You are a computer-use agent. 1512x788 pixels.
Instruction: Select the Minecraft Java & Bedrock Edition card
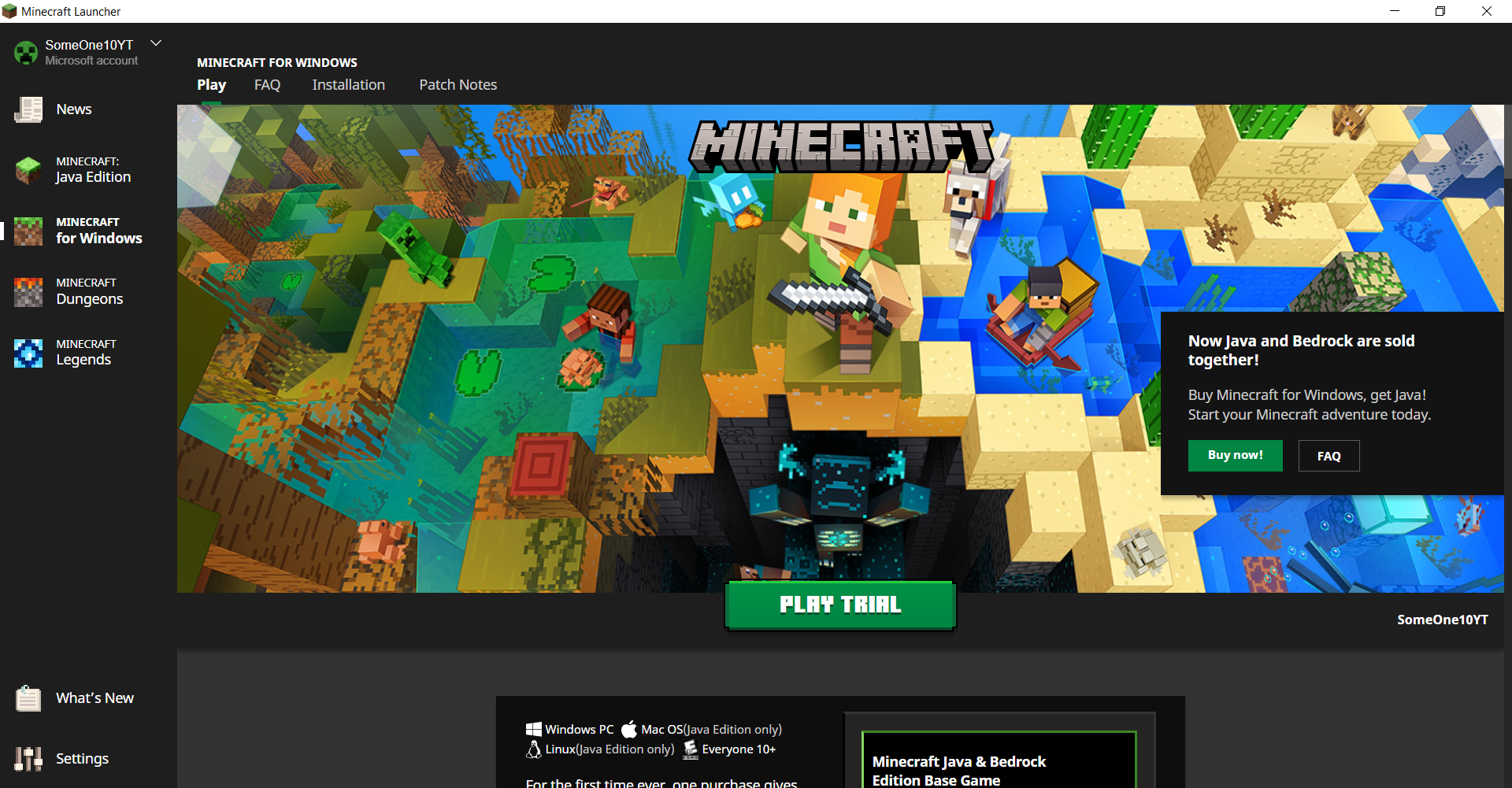[999, 760]
